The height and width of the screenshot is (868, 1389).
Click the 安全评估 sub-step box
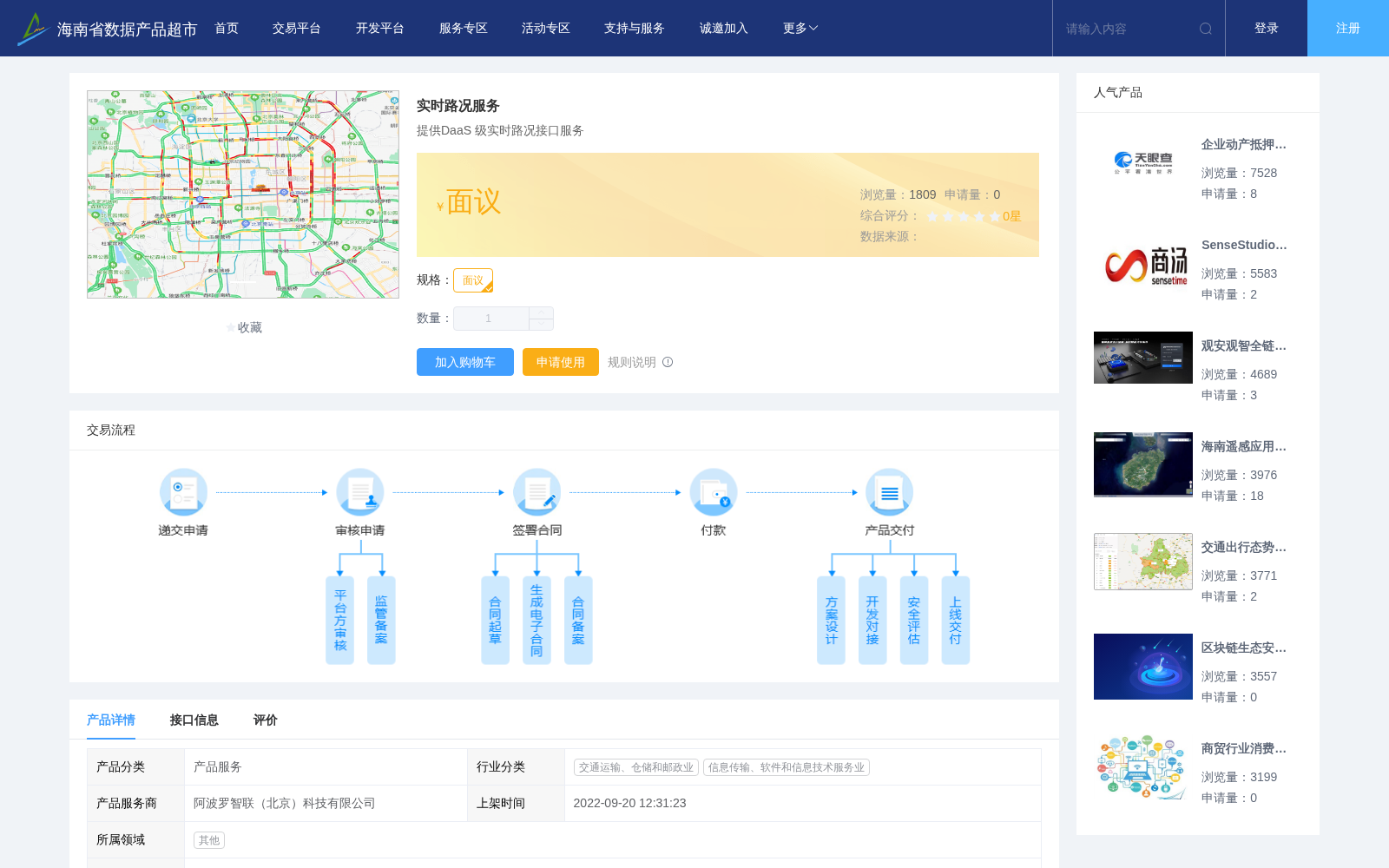(x=914, y=621)
